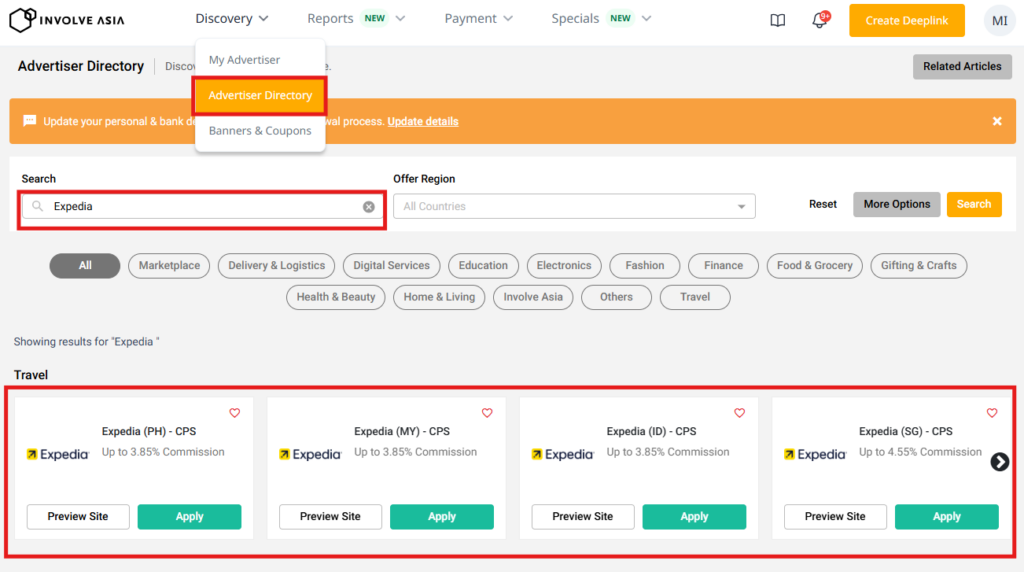Favorite the Expedia (PH) - CPS offer
Image resolution: width=1024 pixels, height=572 pixels.
234,413
